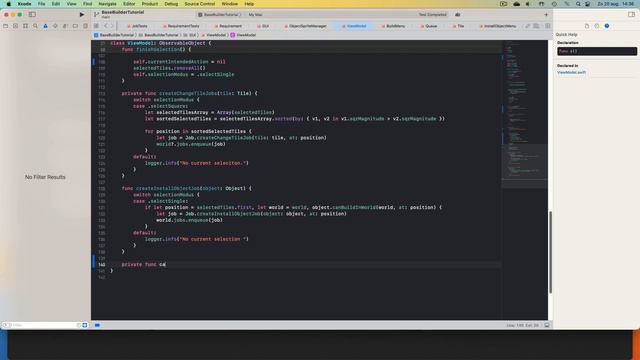Image resolution: width=640 pixels, height=360 pixels.
Task: Show the Quick Help inspector
Action: point(607,26)
